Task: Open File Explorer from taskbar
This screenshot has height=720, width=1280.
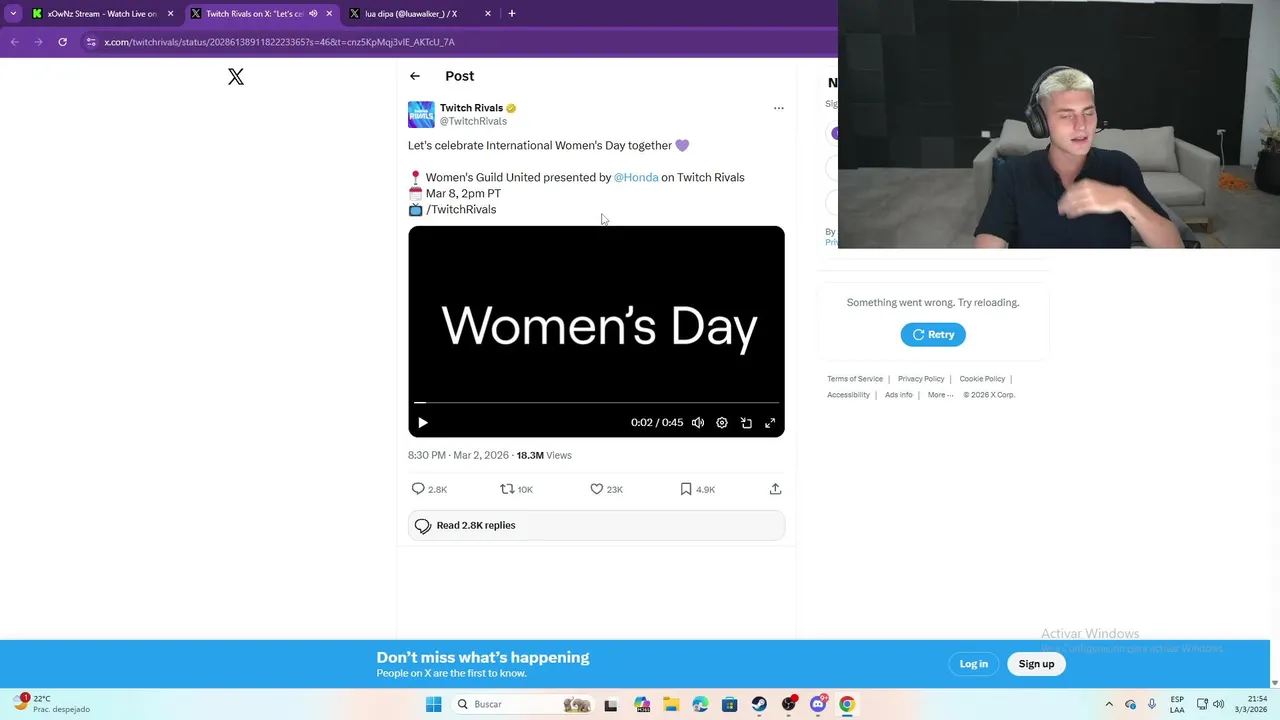Action: coord(670,704)
